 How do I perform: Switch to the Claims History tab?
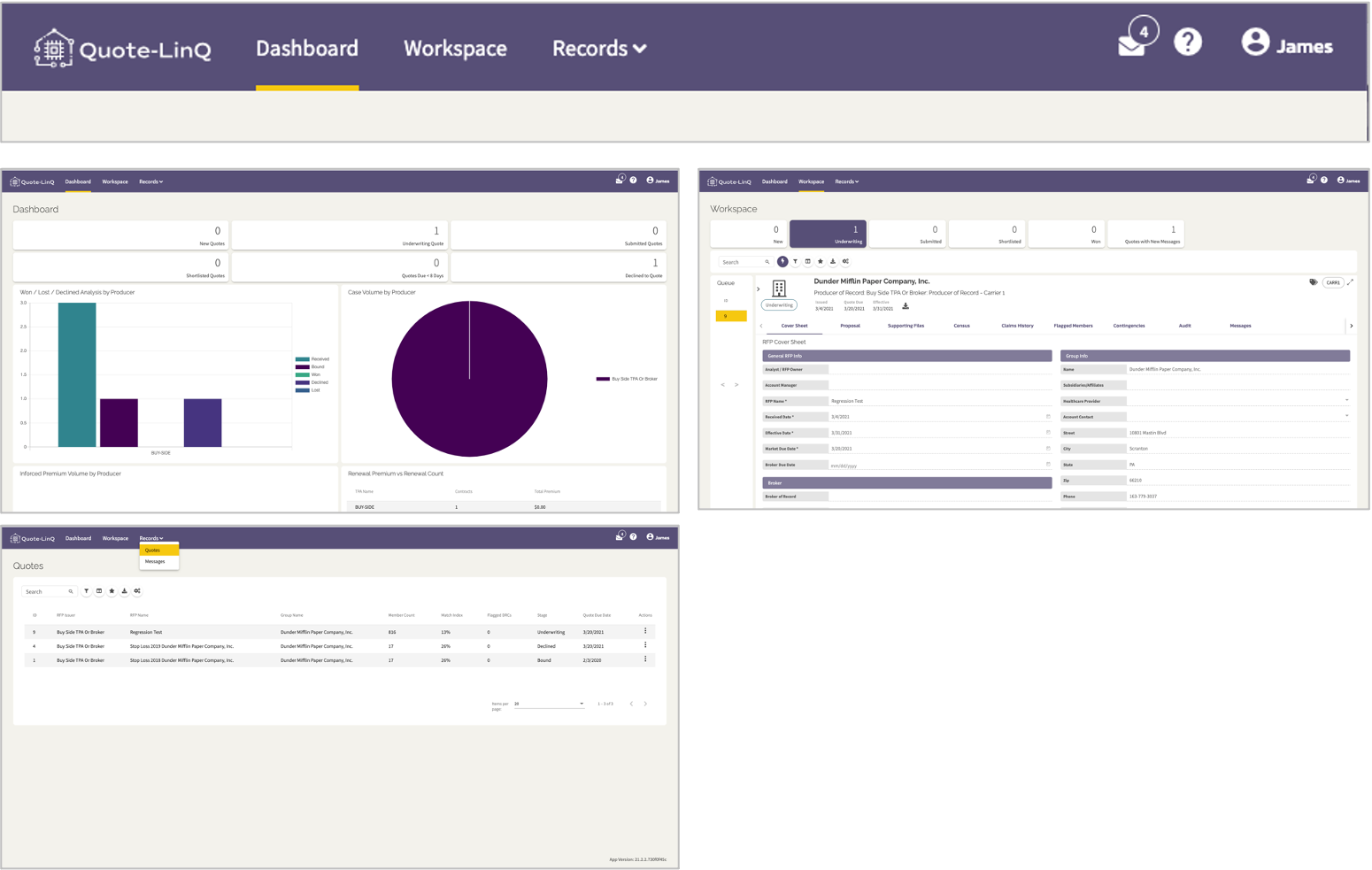(x=1018, y=326)
